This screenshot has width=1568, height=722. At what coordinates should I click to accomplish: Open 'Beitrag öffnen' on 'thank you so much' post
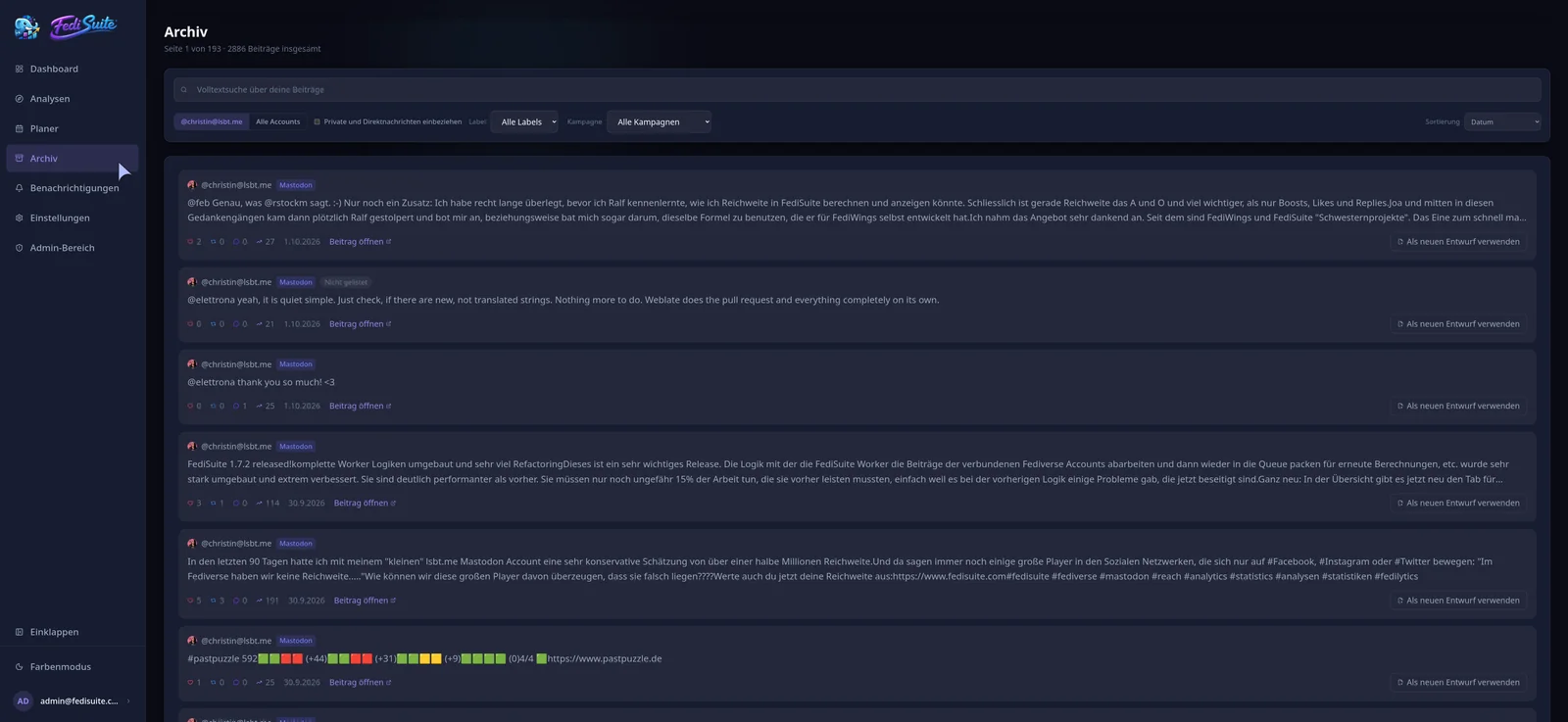pos(360,407)
